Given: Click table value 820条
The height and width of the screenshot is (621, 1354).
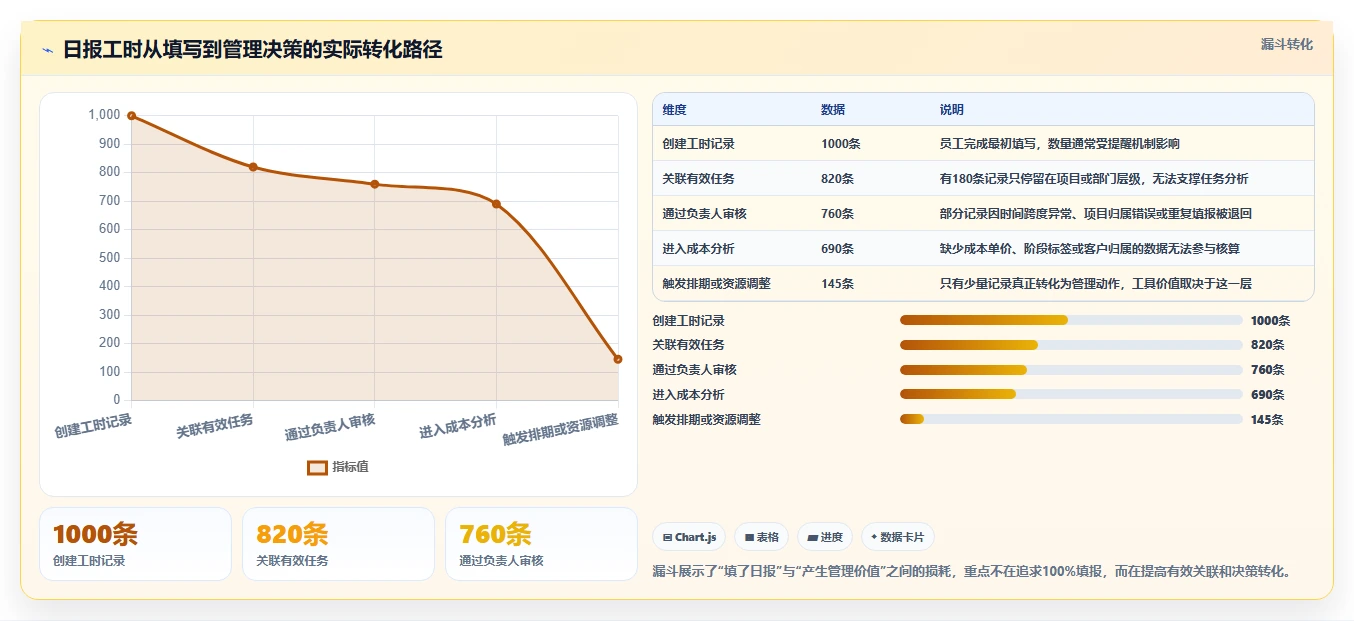Looking at the screenshot, I should coord(837,179).
